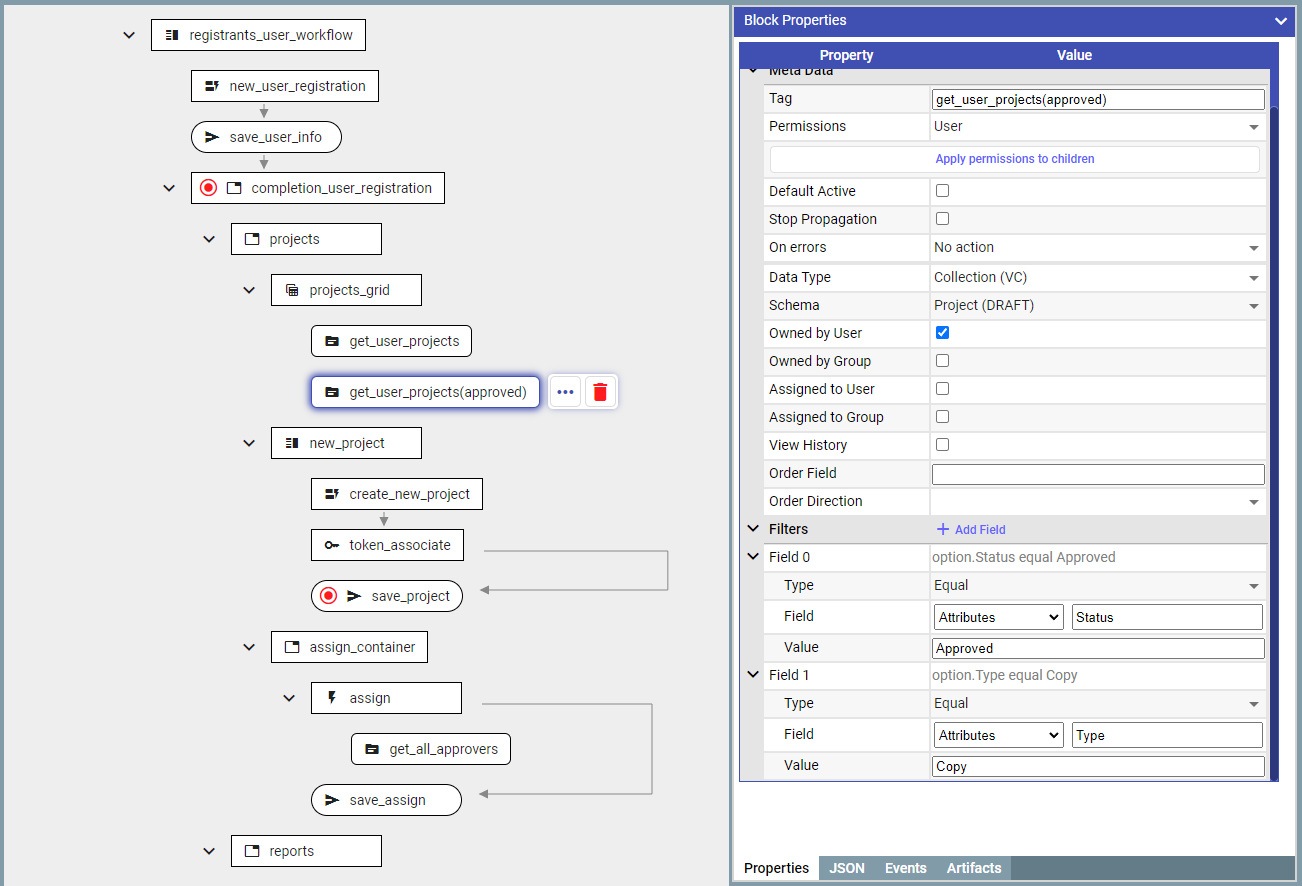Screen dimensions: 1302x886
Task: Click the get_all_approvers folder icon
Action: pyautogui.click(x=372, y=749)
